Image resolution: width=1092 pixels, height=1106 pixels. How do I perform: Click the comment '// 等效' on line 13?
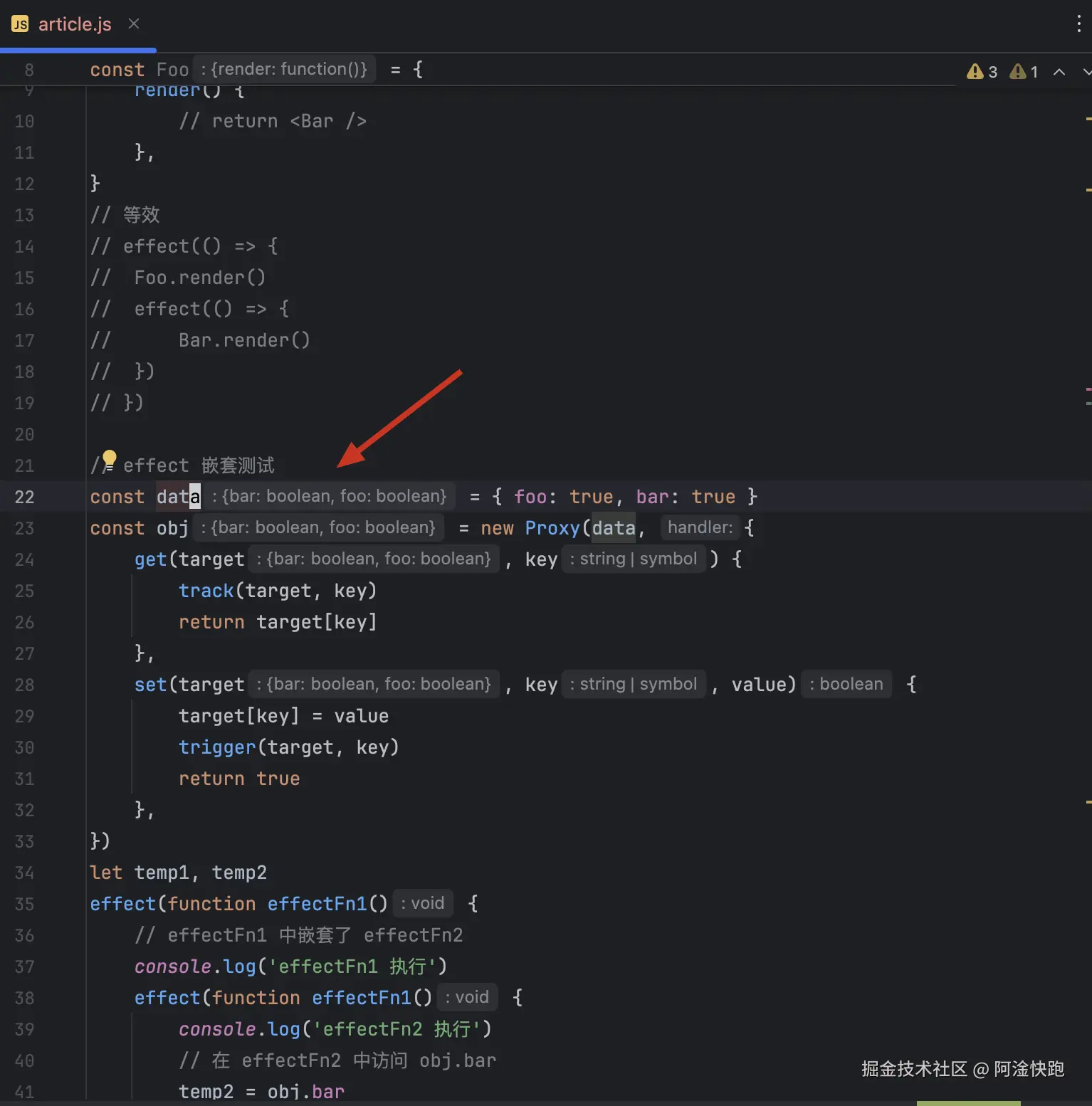pyautogui.click(x=125, y=215)
